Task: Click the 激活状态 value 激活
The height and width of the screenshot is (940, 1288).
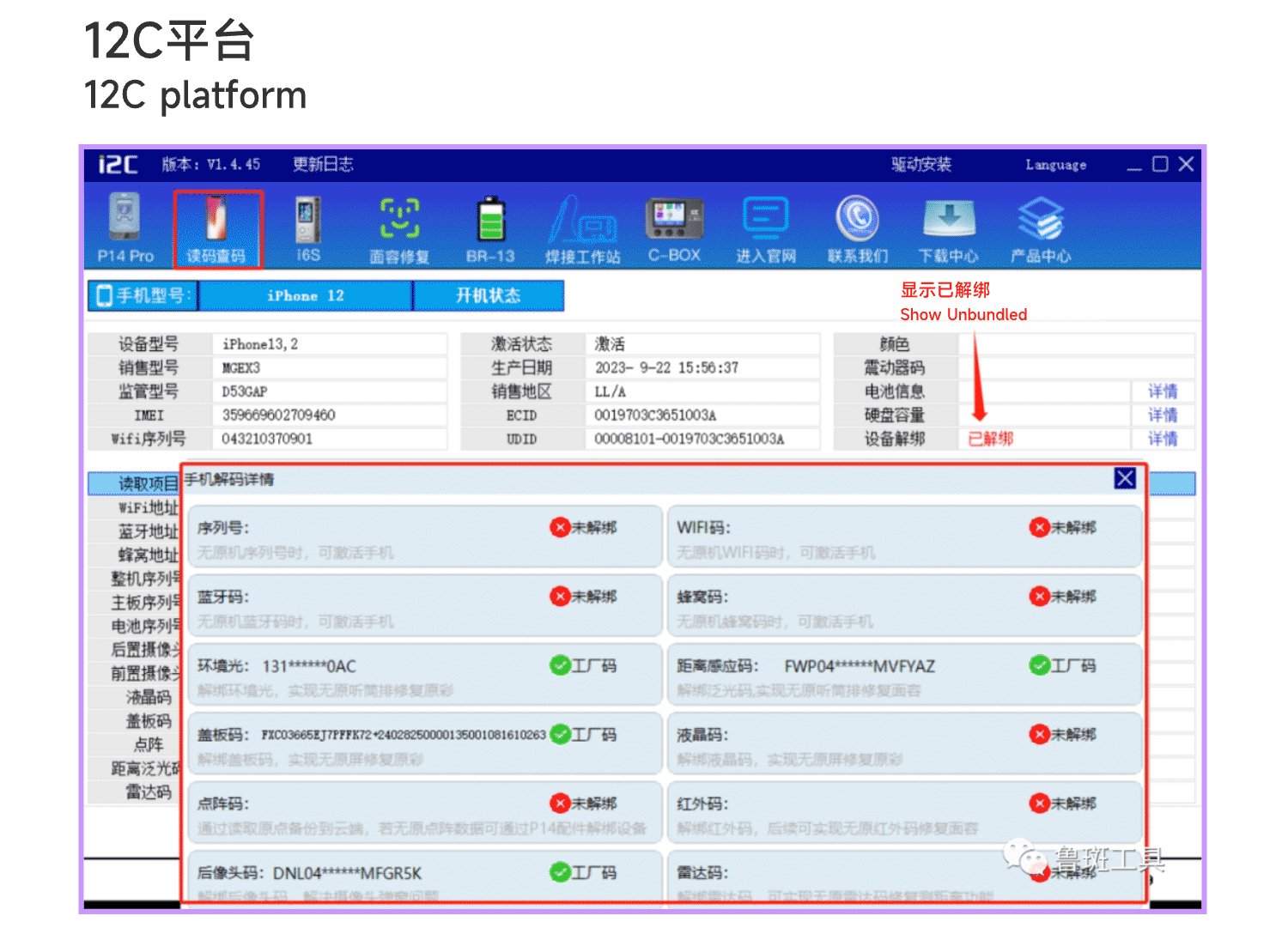Action: coord(610,344)
